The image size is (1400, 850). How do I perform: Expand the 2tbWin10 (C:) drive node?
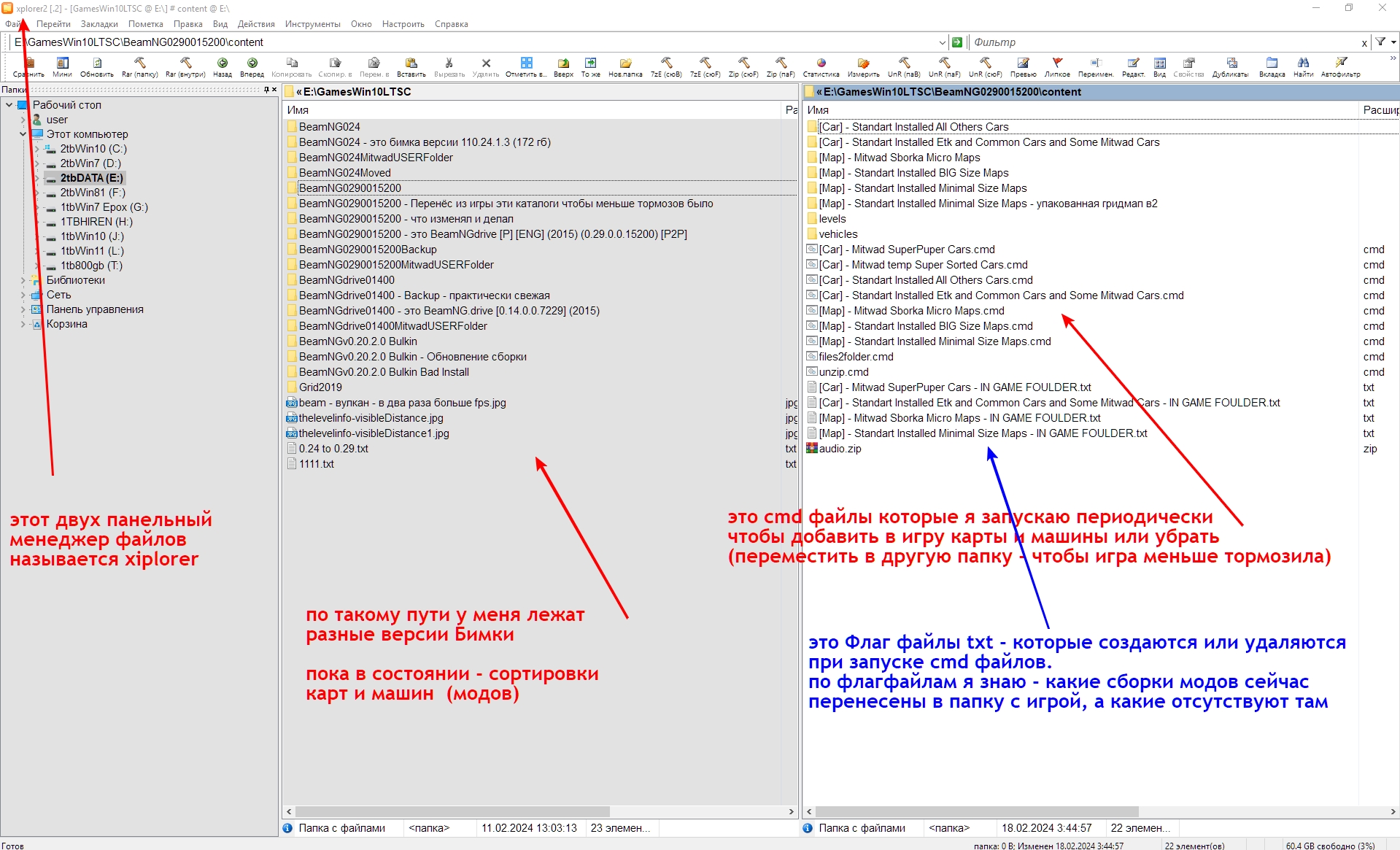click(x=36, y=149)
